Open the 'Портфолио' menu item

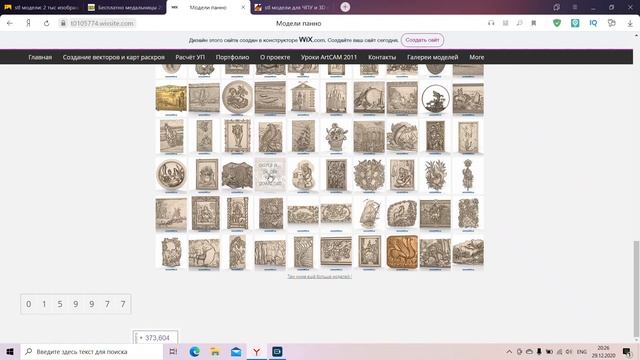[232, 57]
